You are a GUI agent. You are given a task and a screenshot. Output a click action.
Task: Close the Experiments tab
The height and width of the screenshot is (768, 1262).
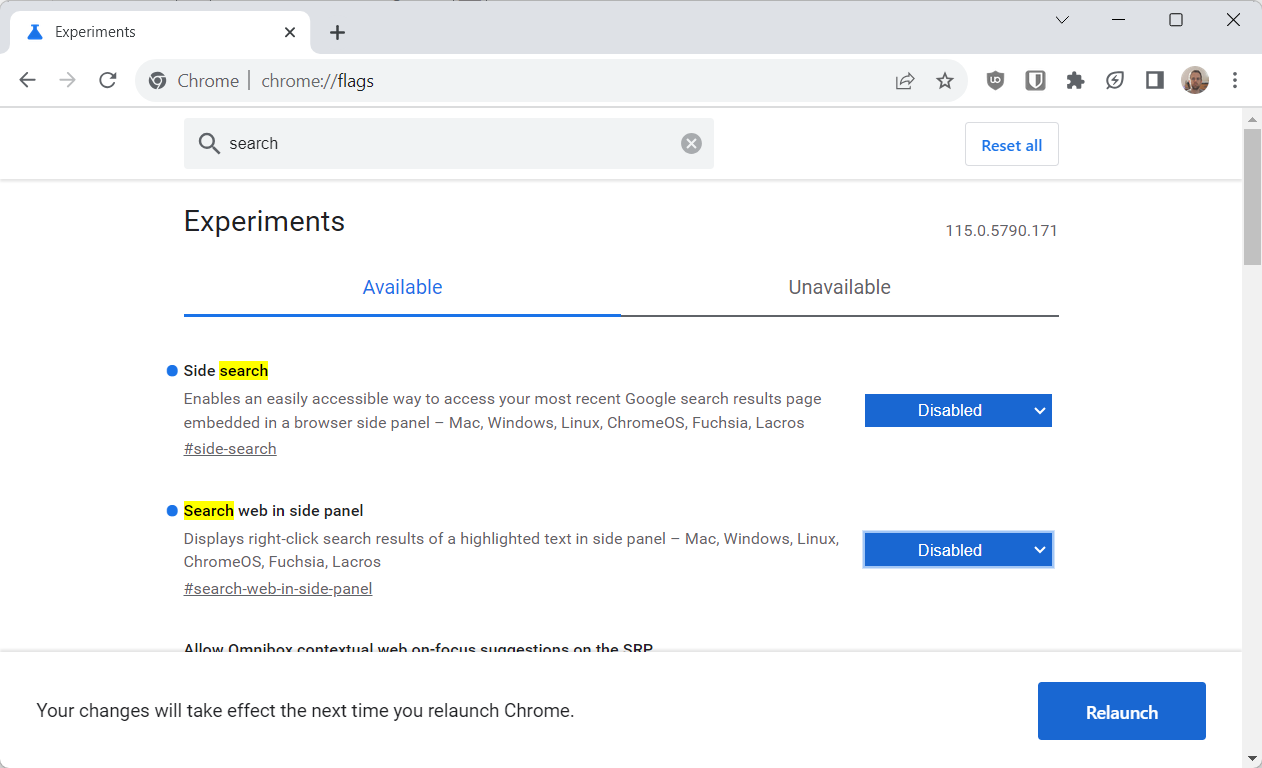[290, 32]
